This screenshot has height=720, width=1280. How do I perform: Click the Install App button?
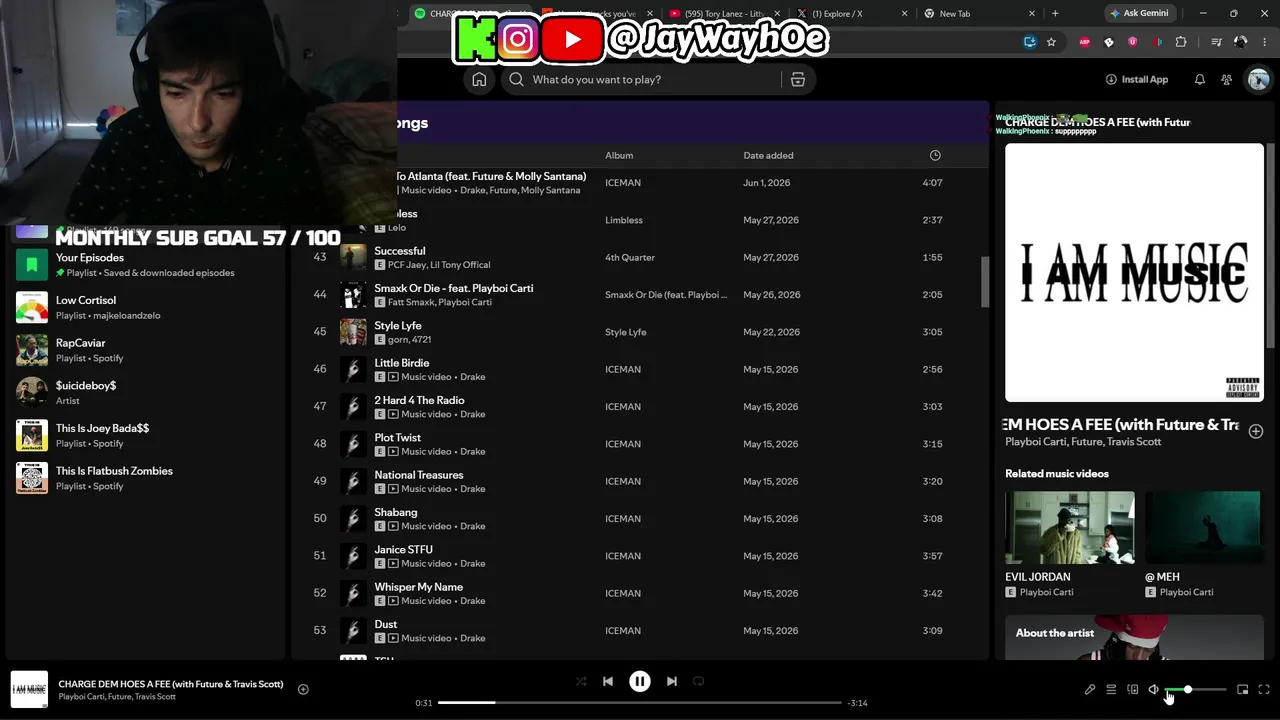tap(1137, 80)
